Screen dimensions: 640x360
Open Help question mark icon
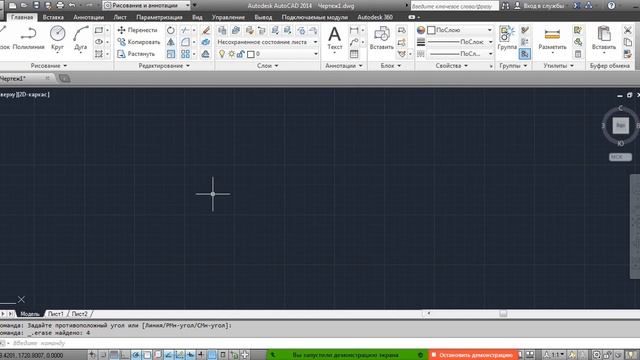click(x=611, y=5)
